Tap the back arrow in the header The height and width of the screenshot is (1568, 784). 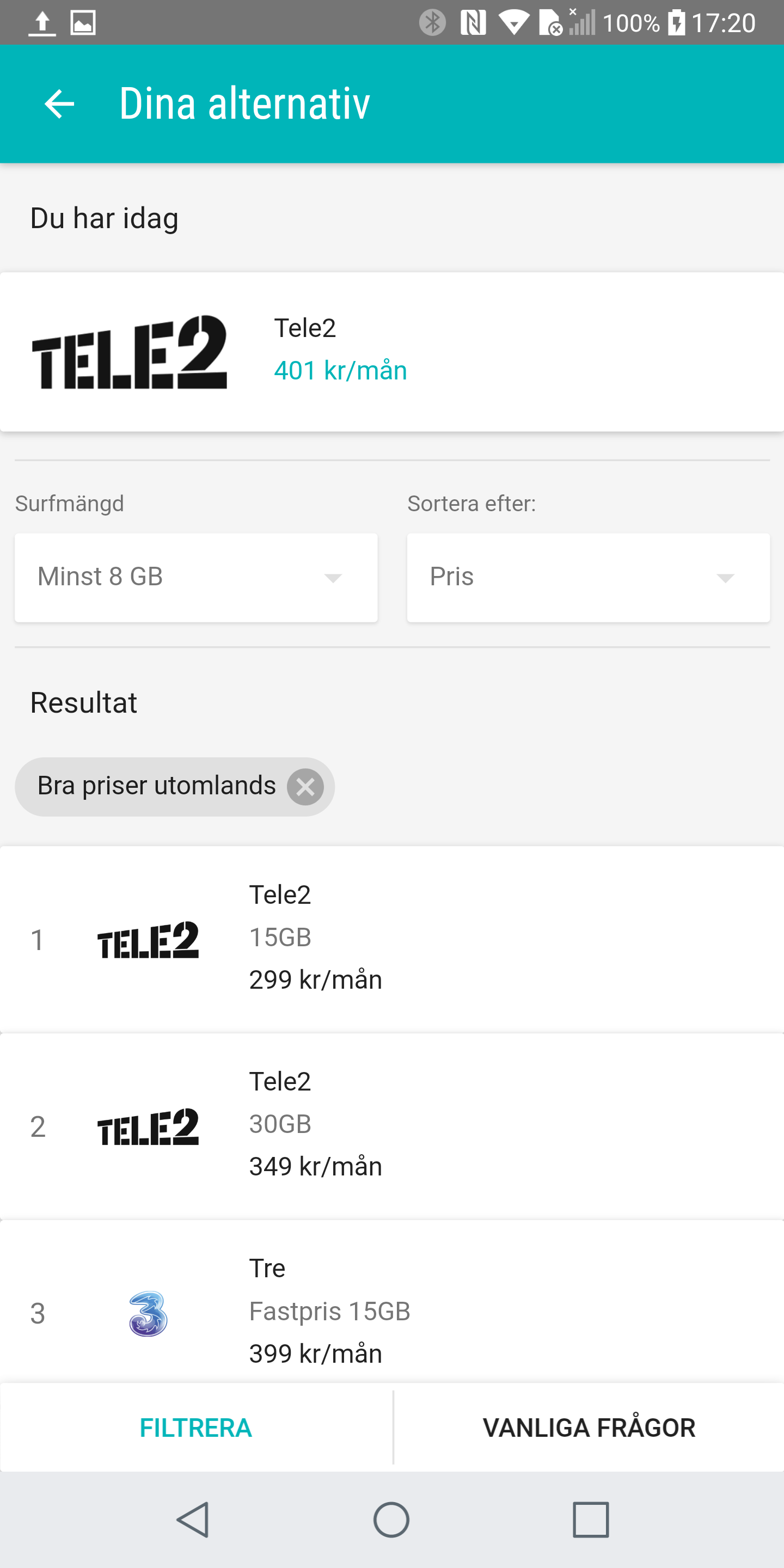click(59, 103)
